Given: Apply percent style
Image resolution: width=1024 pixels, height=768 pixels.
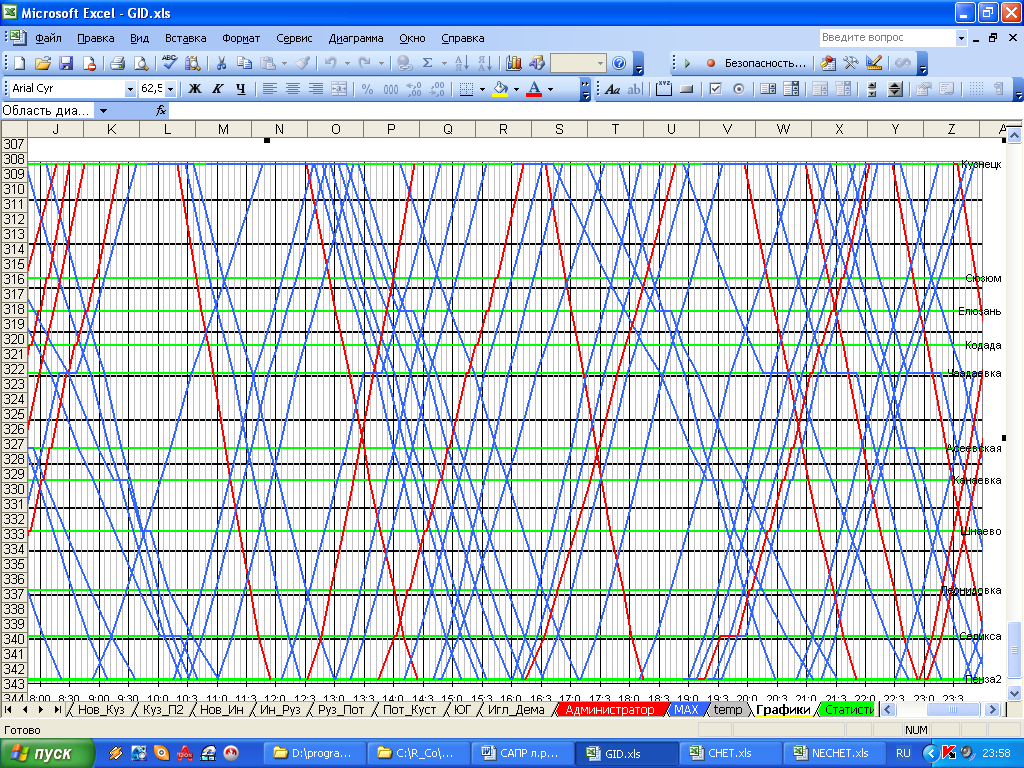Looking at the screenshot, I should click(x=368, y=89).
